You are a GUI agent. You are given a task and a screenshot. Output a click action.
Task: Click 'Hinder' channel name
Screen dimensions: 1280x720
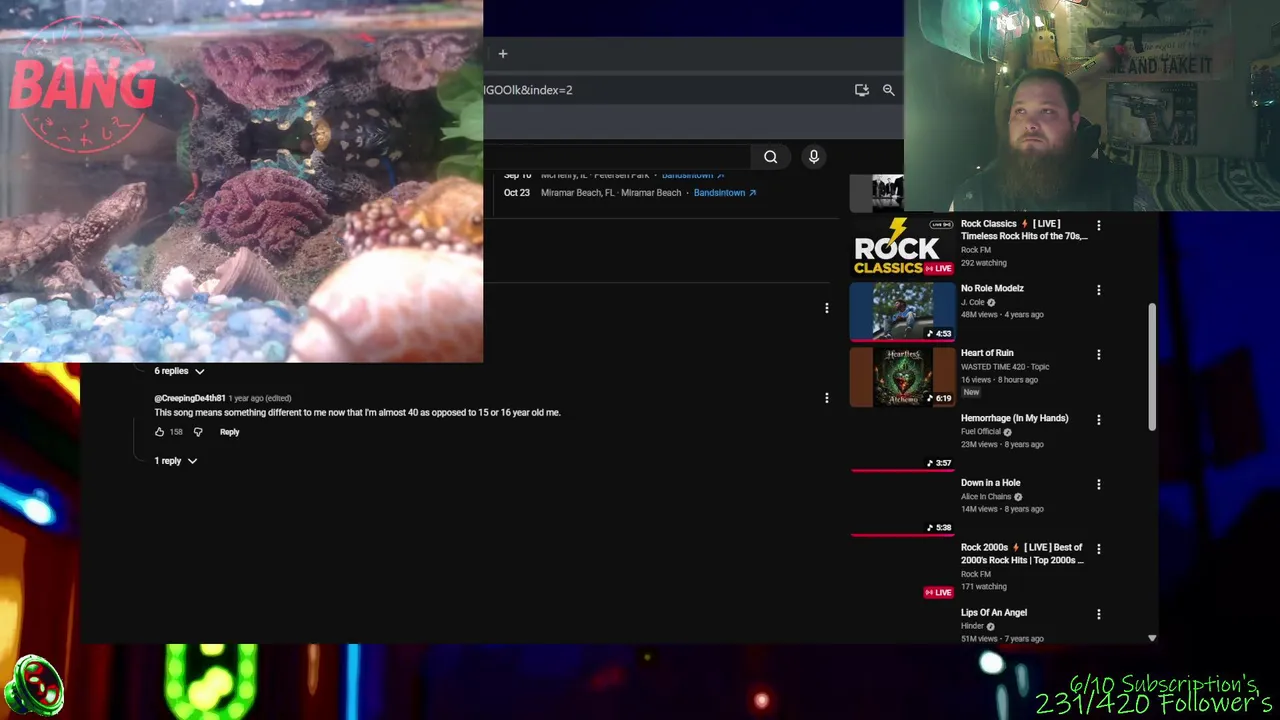coord(973,626)
